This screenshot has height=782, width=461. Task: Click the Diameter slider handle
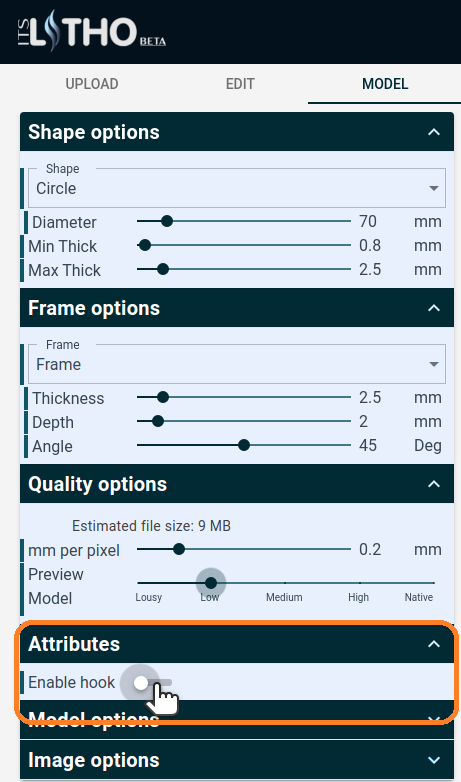[x=167, y=221]
